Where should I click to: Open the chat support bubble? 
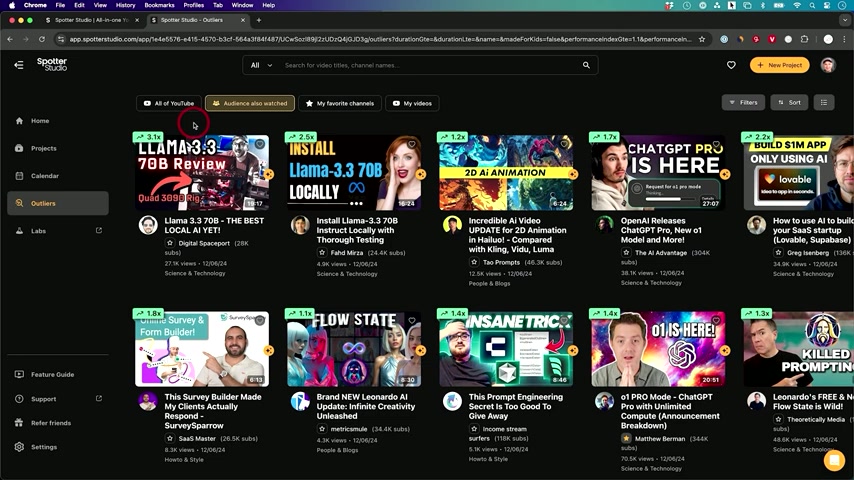click(x=834, y=460)
